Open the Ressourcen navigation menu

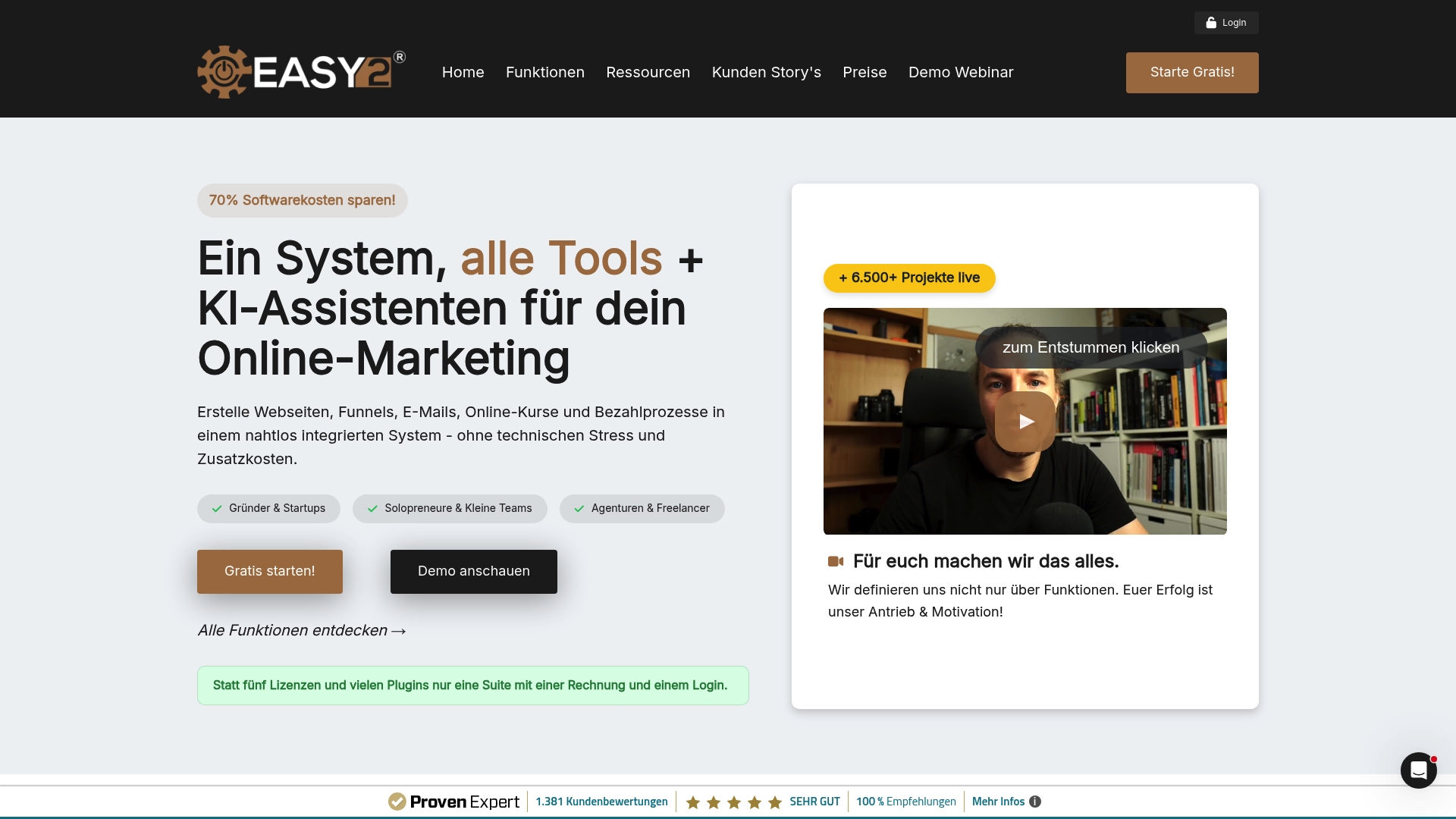(x=648, y=72)
